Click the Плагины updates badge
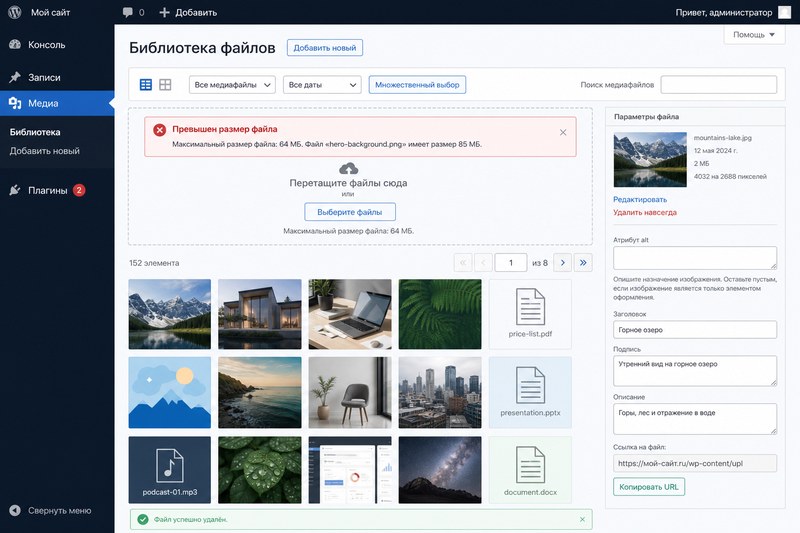 click(x=79, y=190)
